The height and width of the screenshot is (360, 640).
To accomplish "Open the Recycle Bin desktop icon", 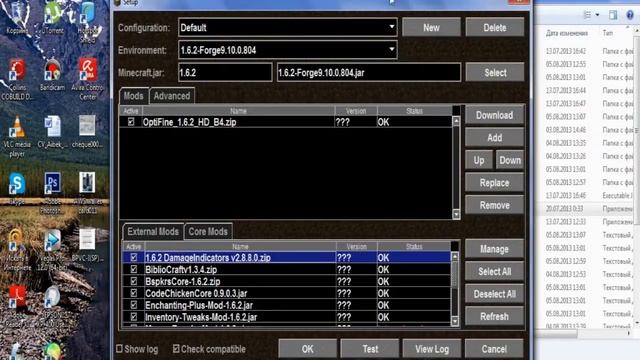I will (17, 17).
